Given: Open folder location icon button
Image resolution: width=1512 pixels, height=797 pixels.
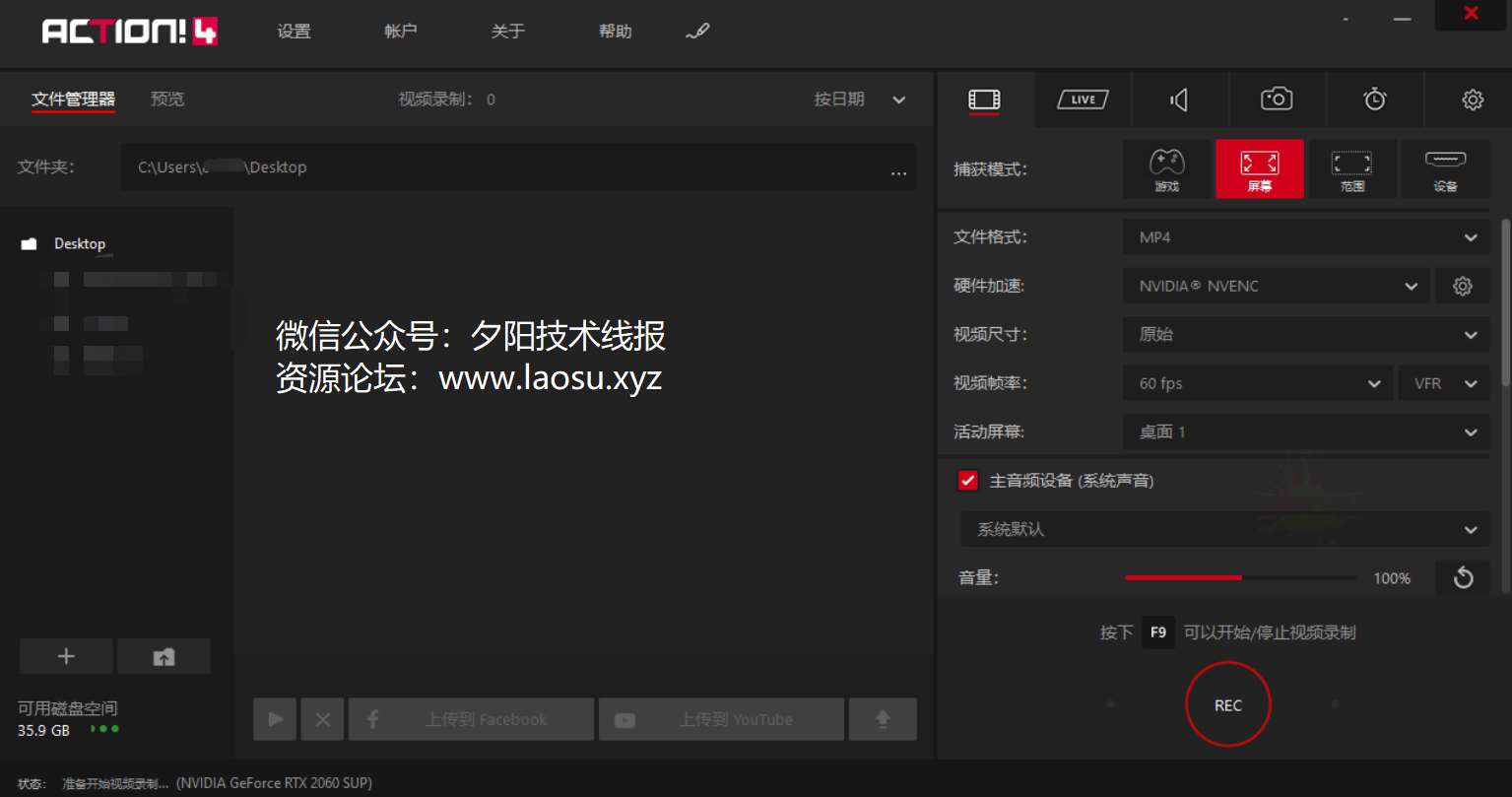Looking at the screenshot, I should [x=164, y=657].
